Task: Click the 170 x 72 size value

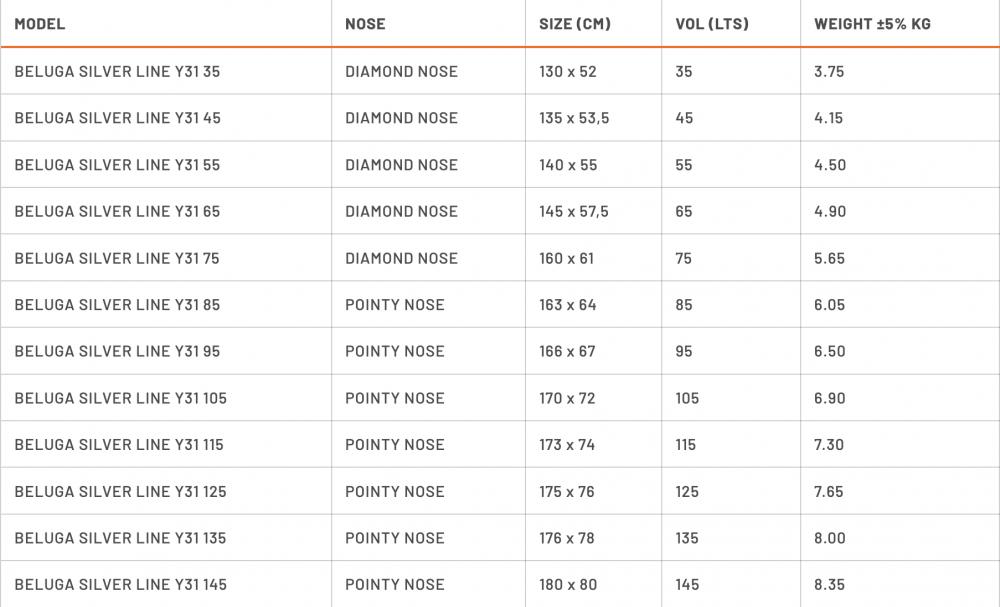Action: pyautogui.click(x=567, y=398)
